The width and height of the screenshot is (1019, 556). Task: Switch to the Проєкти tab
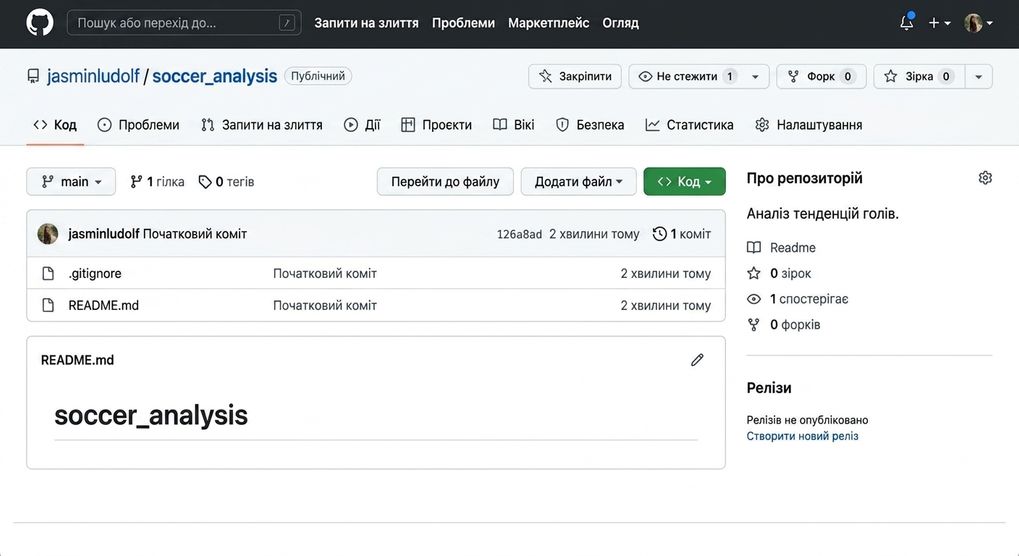click(436, 125)
